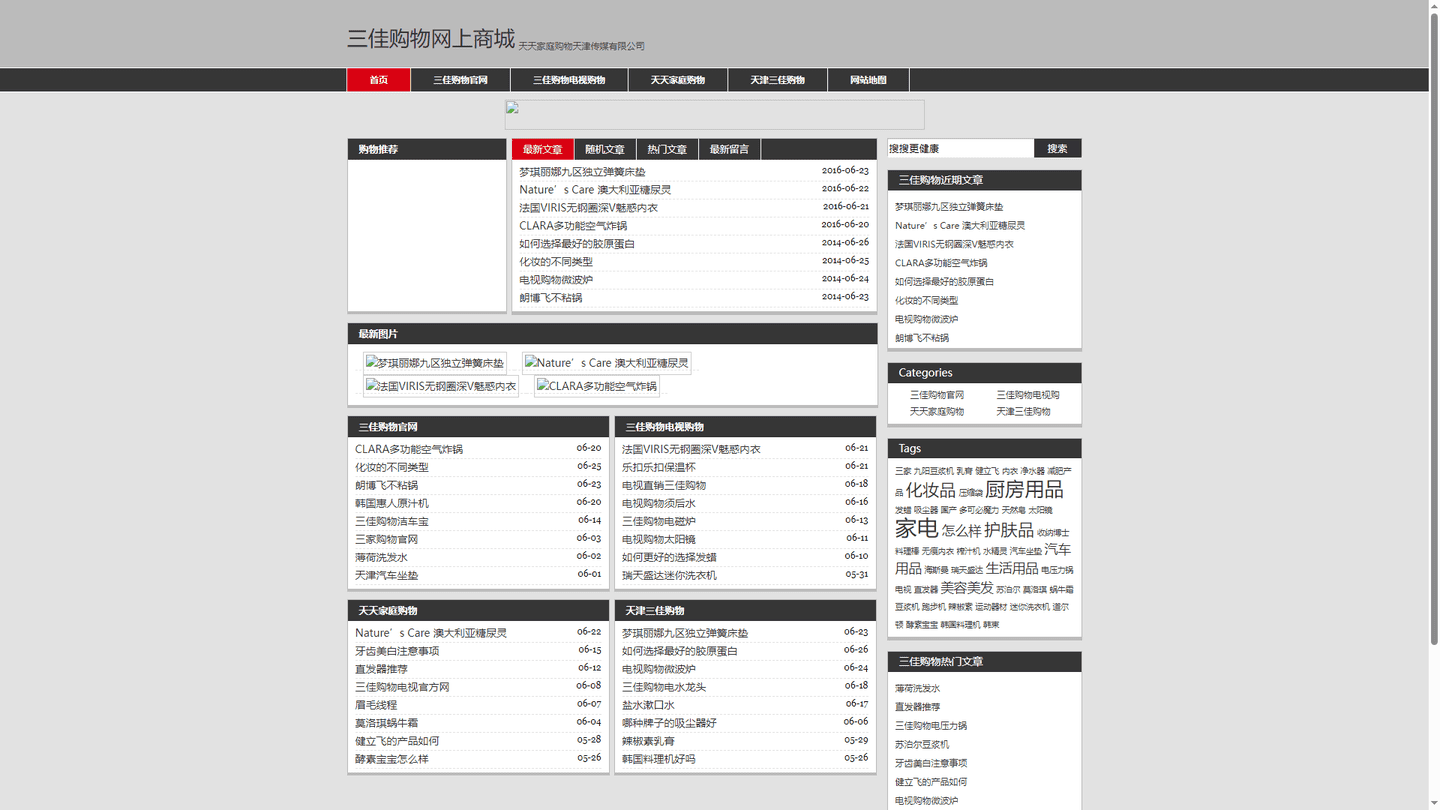
Task: Open 三佳购物电视官方网 article
Action: (402, 687)
